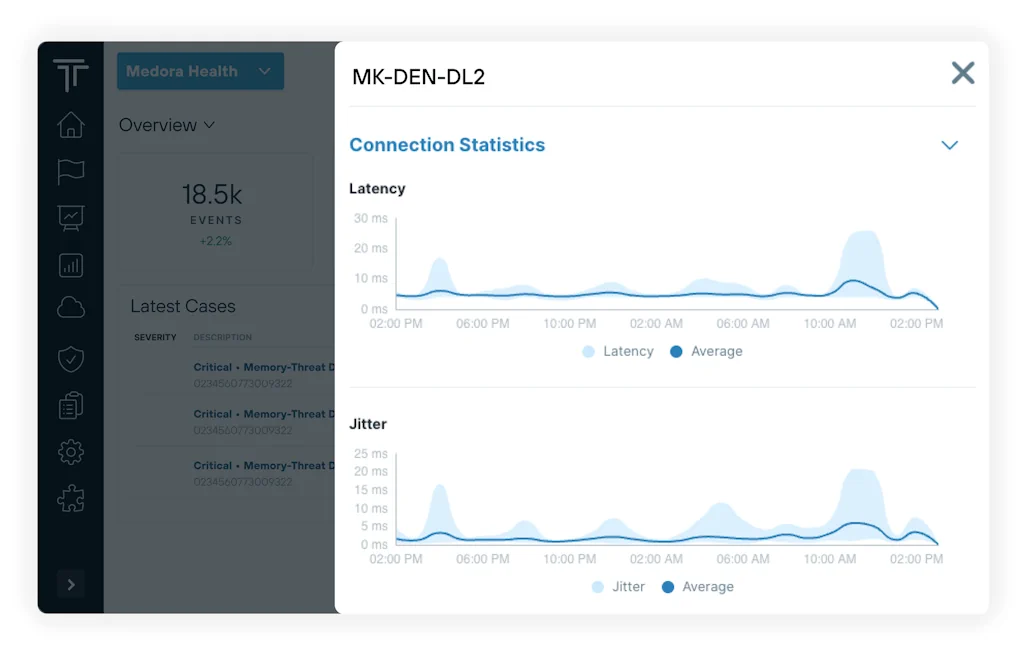Toggle Average series in Jitter legend
The image size is (1024, 648).
click(x=697, y=587)
